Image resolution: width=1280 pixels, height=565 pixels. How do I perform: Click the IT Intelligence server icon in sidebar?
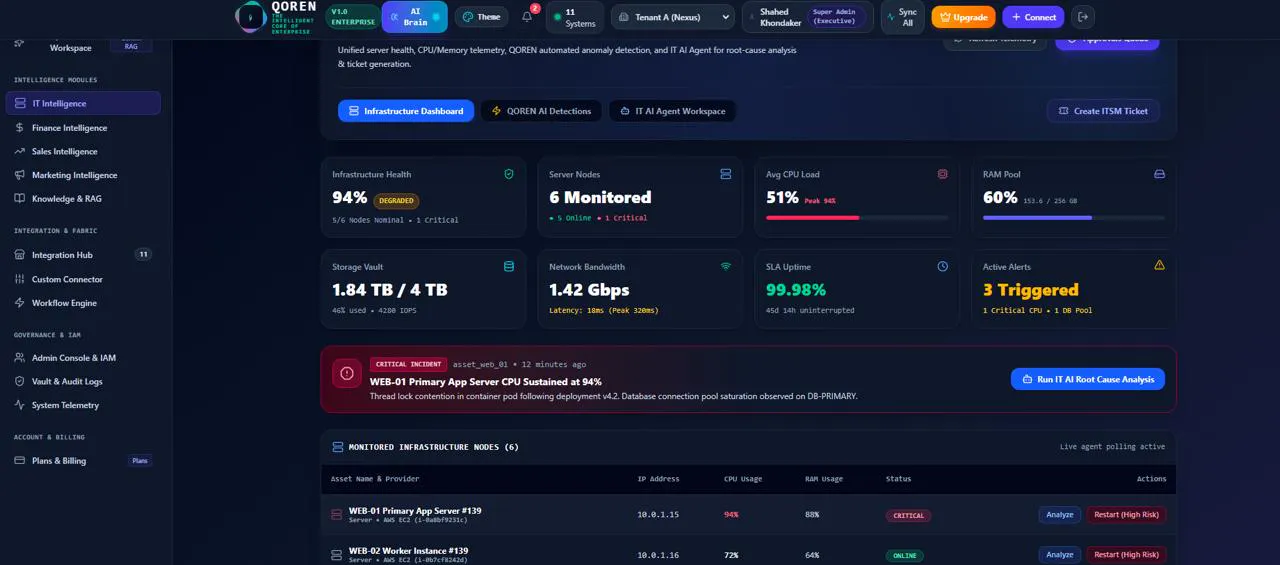(x=21, y=103)
